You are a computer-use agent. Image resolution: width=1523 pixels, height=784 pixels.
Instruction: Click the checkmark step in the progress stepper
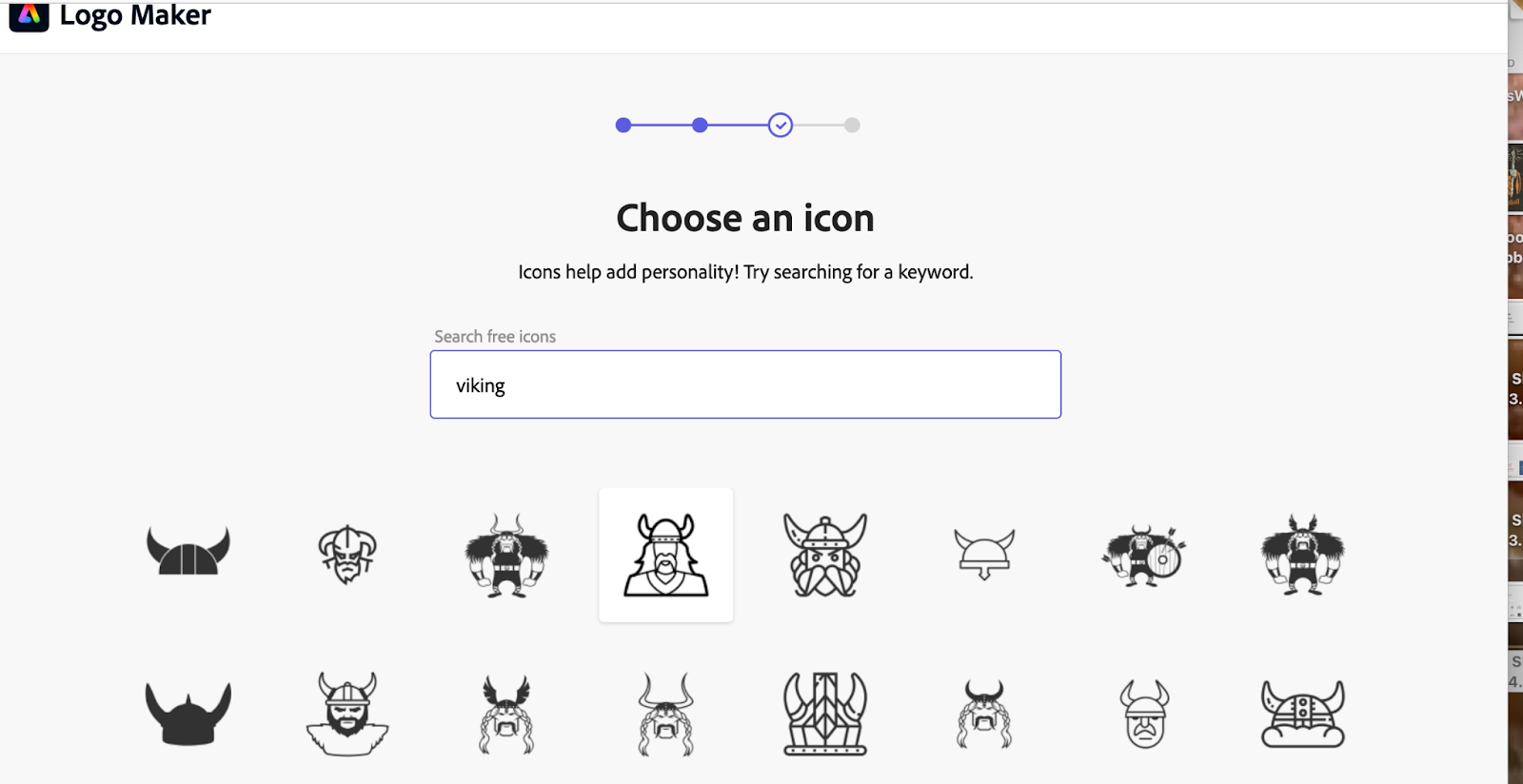click(781, 125)
